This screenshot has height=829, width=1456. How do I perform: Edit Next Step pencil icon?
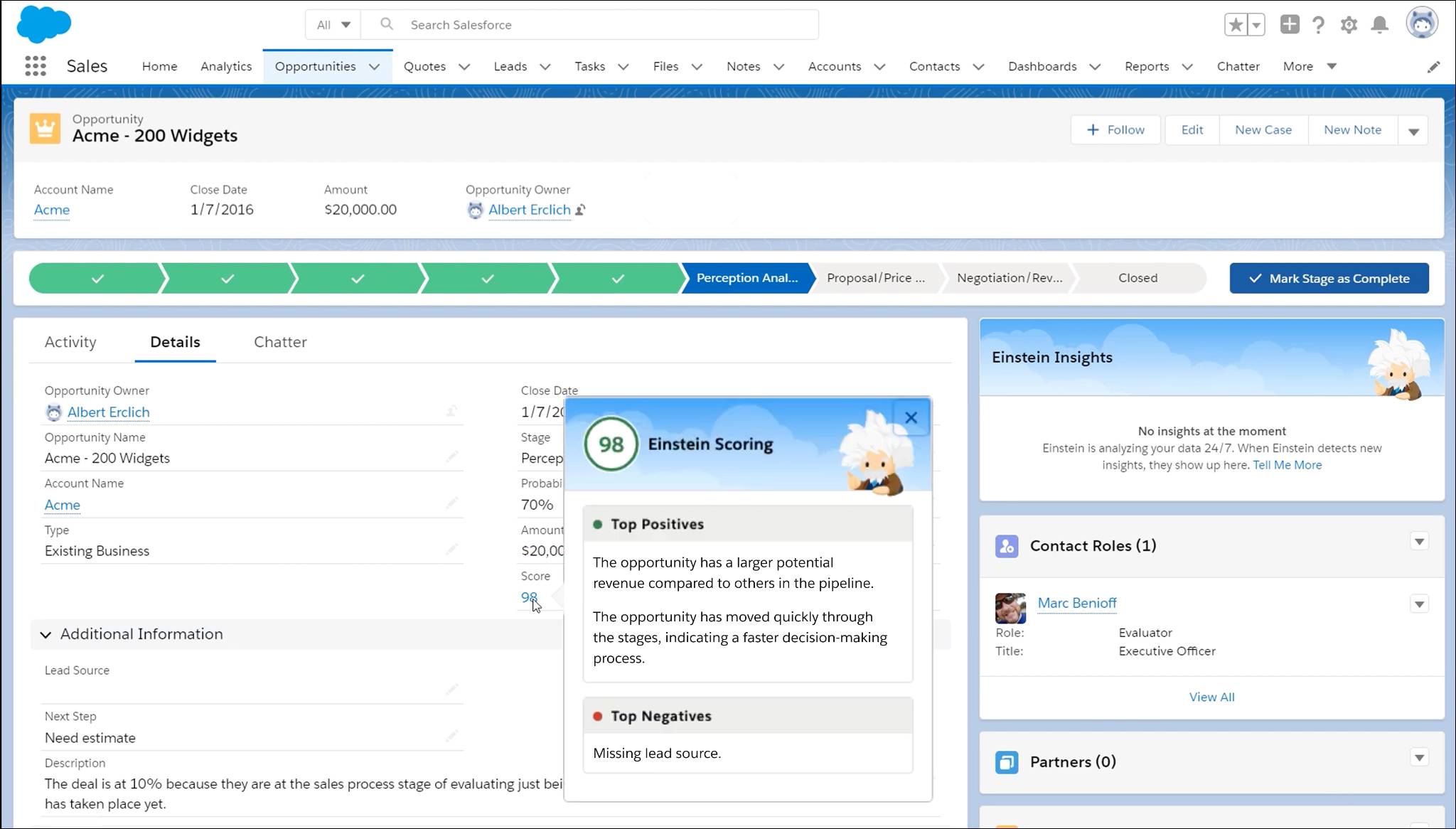451,736
